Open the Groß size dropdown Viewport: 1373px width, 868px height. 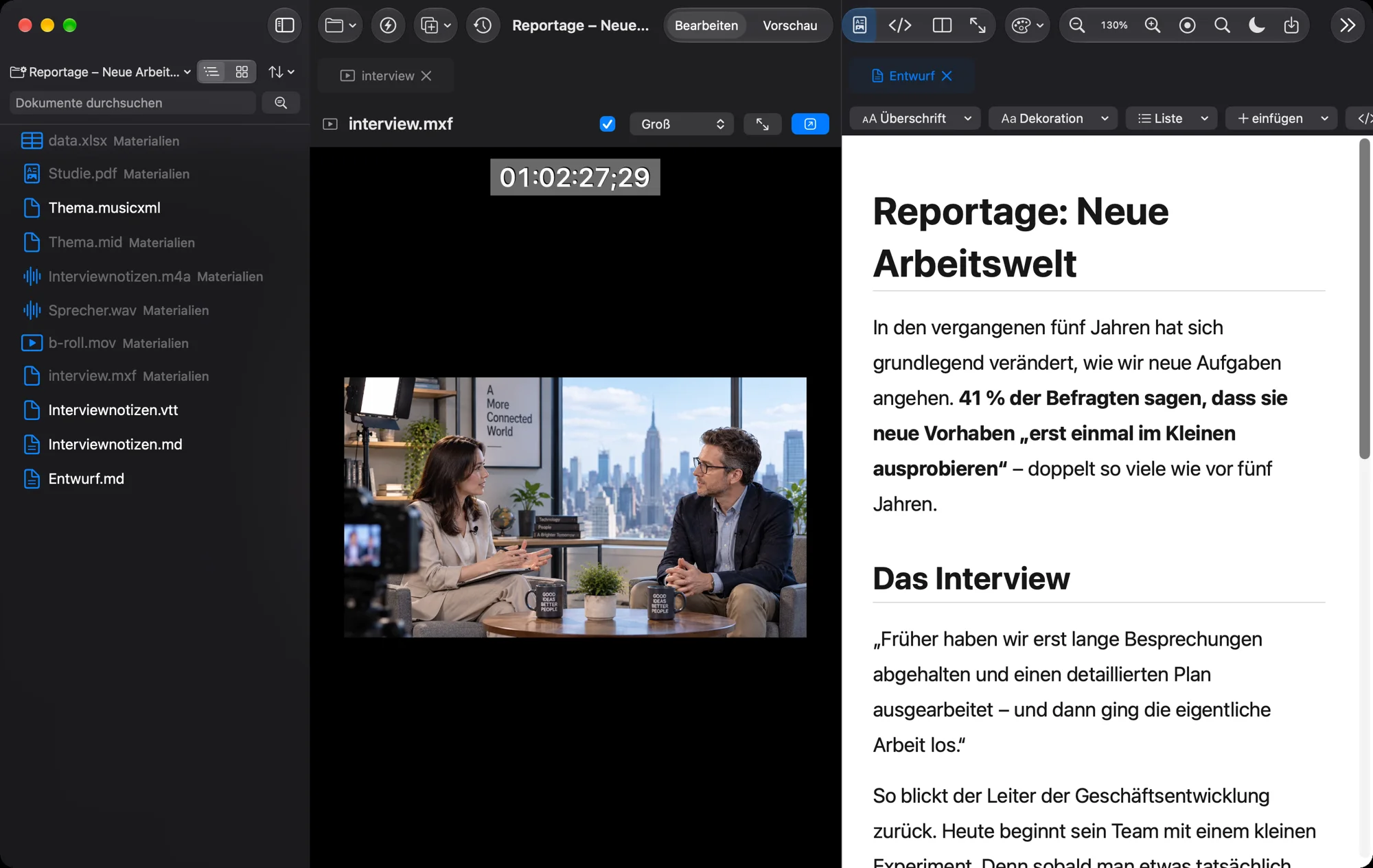pos(682,124)
